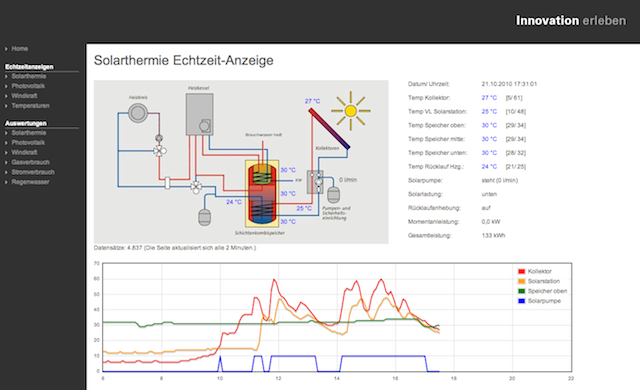Click the red Kollektor legend swatch
The image size is (640, 390).
pos(521,271)
